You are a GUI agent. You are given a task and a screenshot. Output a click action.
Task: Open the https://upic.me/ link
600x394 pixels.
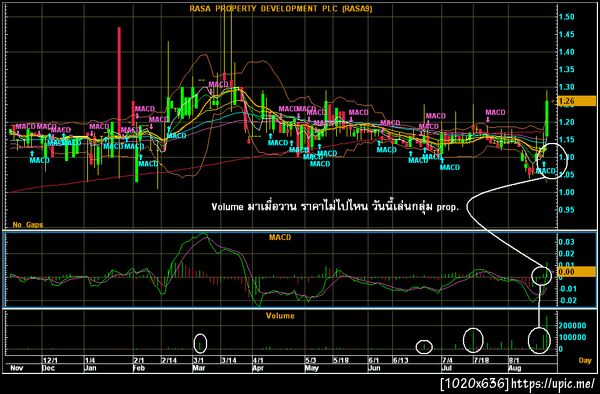coord(553,383)
